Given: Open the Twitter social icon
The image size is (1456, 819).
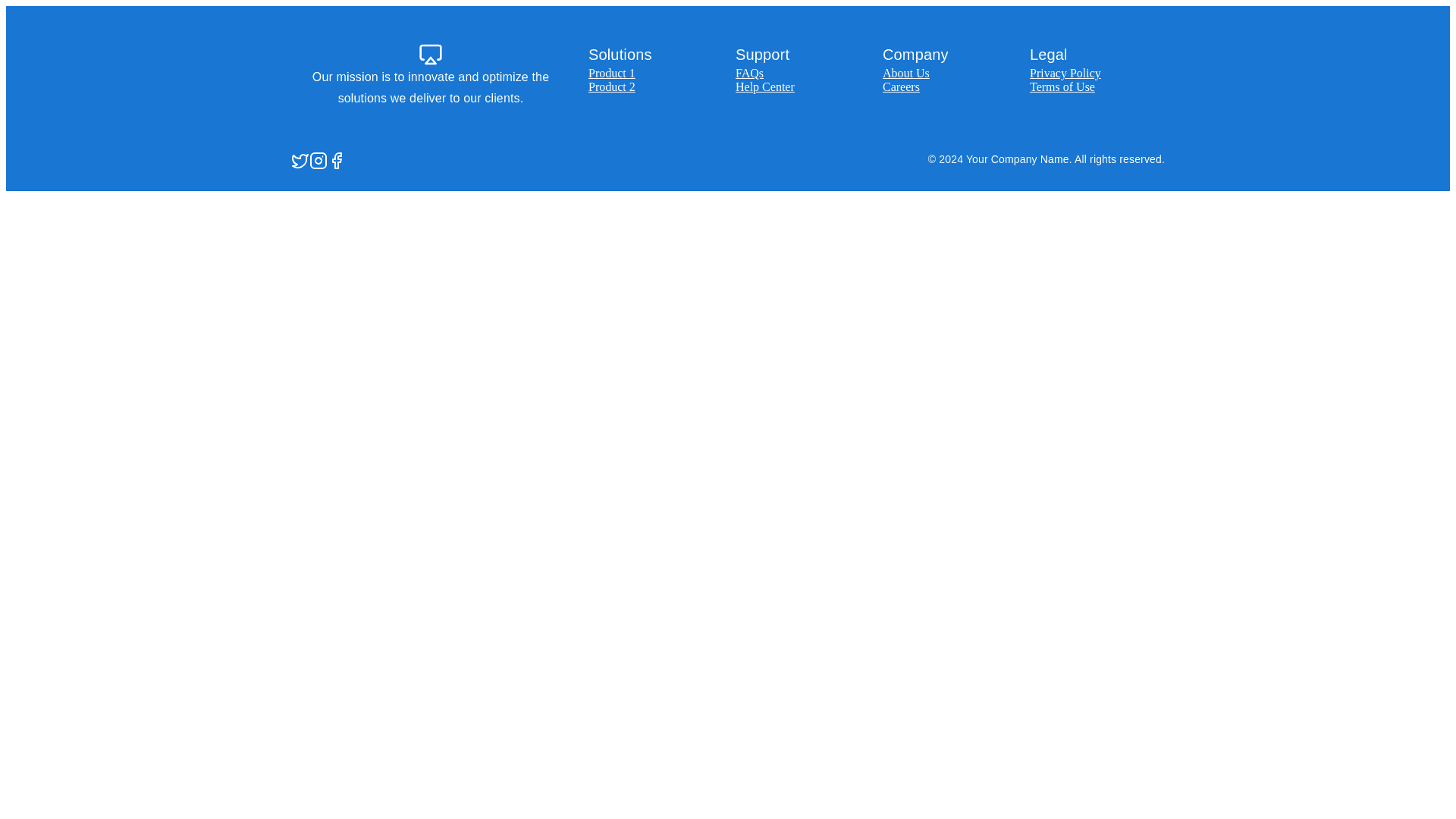Looking at the screenshot, I should (300, 161).
